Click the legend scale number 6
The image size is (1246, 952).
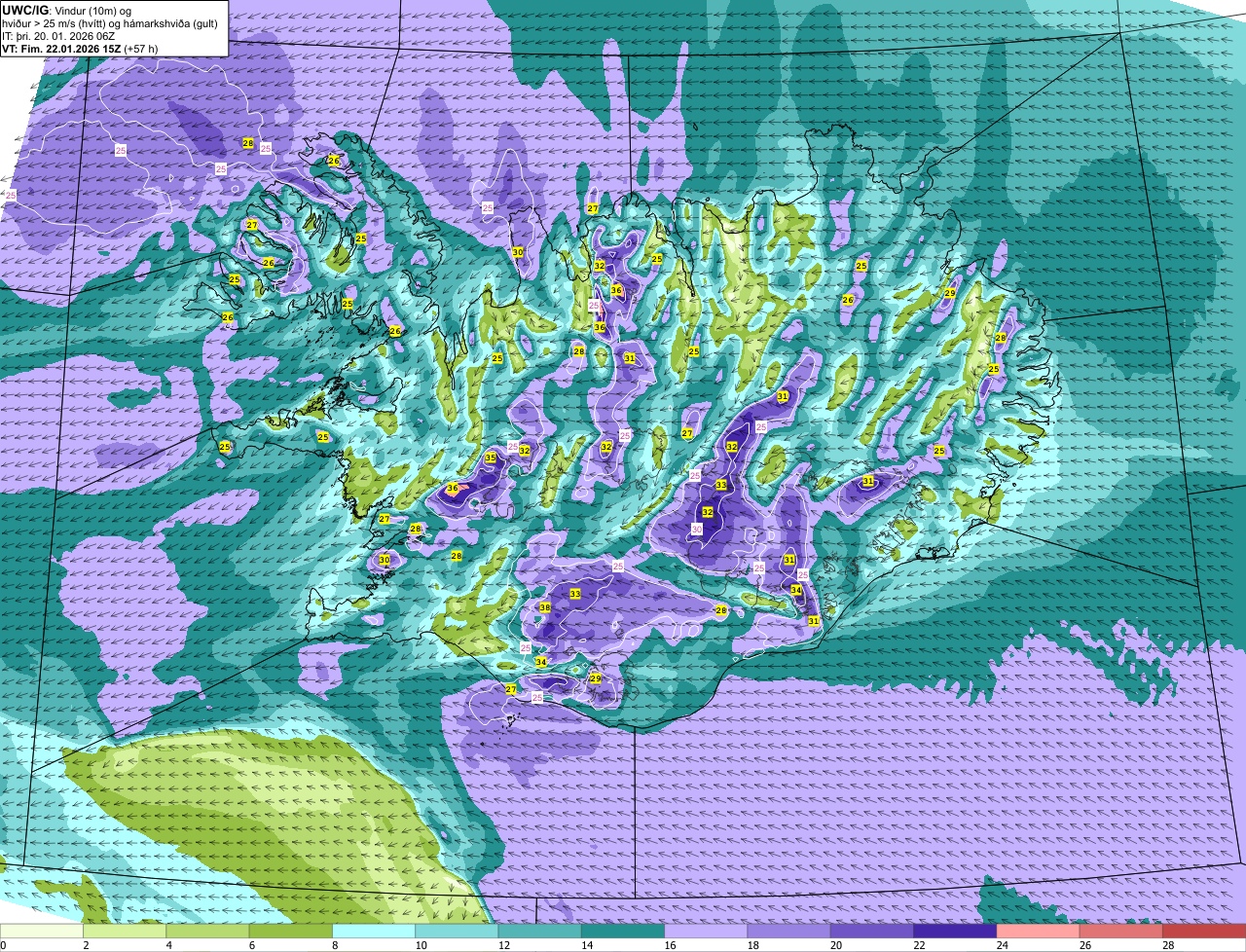[x=251, y=945]
